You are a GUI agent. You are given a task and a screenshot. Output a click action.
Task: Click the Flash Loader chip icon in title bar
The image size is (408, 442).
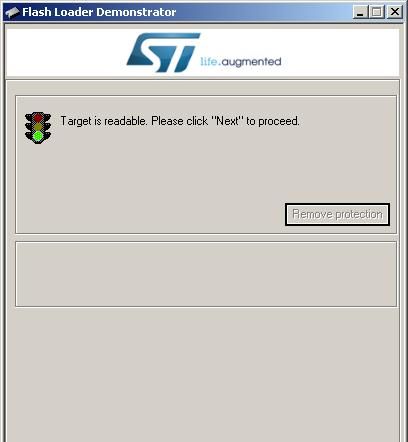point(12,12)
